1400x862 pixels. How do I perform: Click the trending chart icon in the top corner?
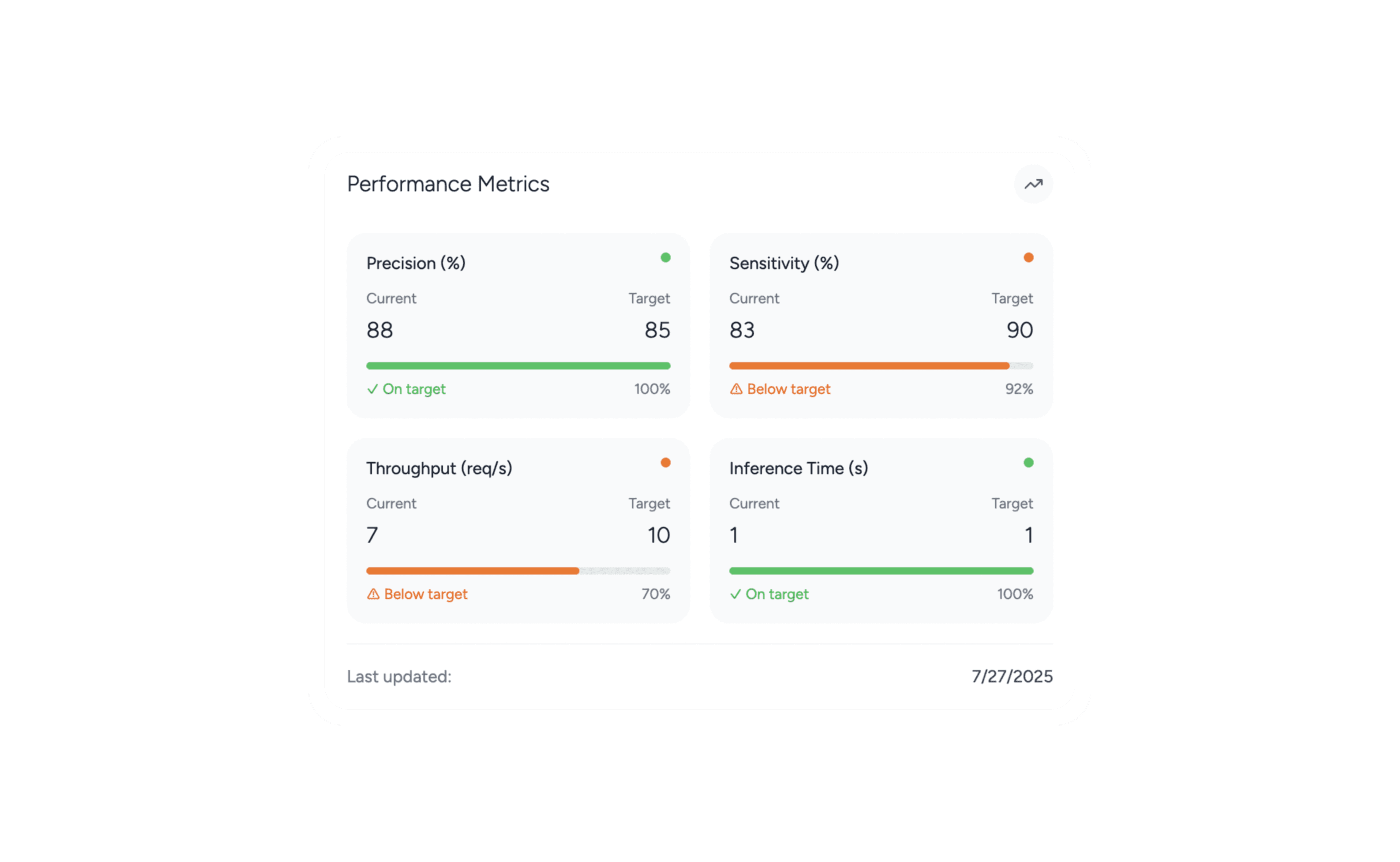1033,184
